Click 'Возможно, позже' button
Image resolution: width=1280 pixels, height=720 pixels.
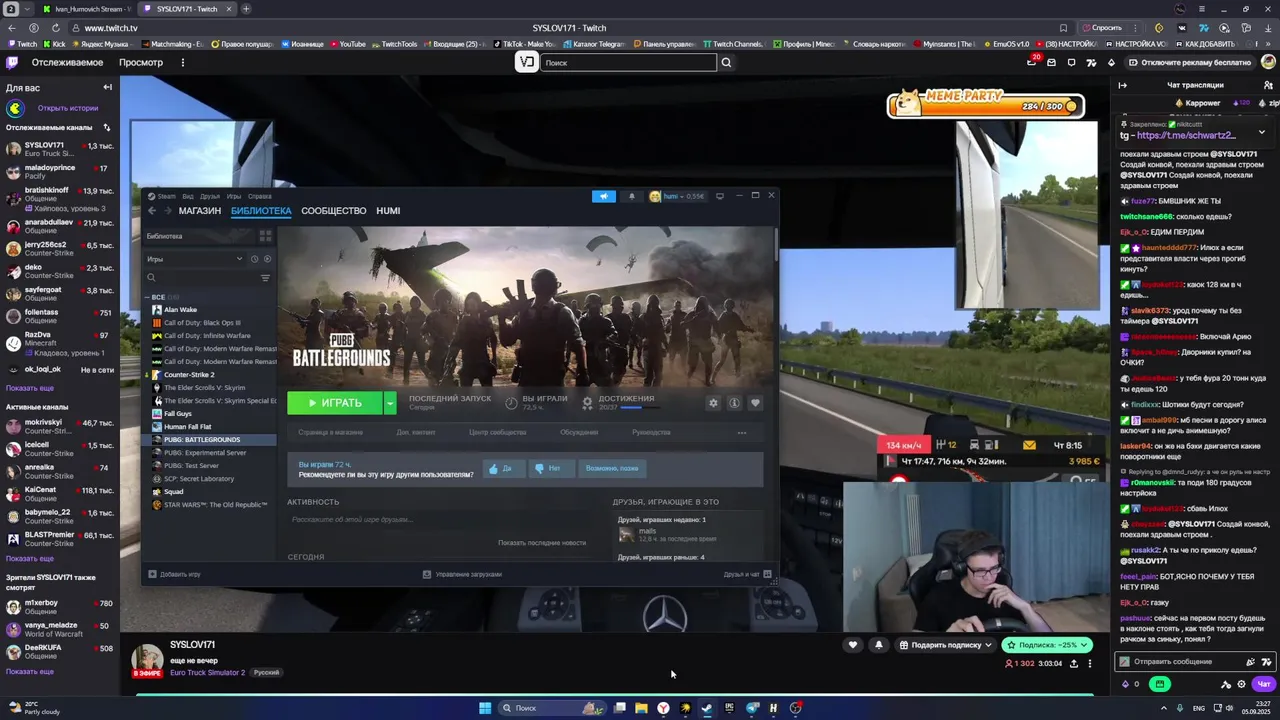click(612, 468)
